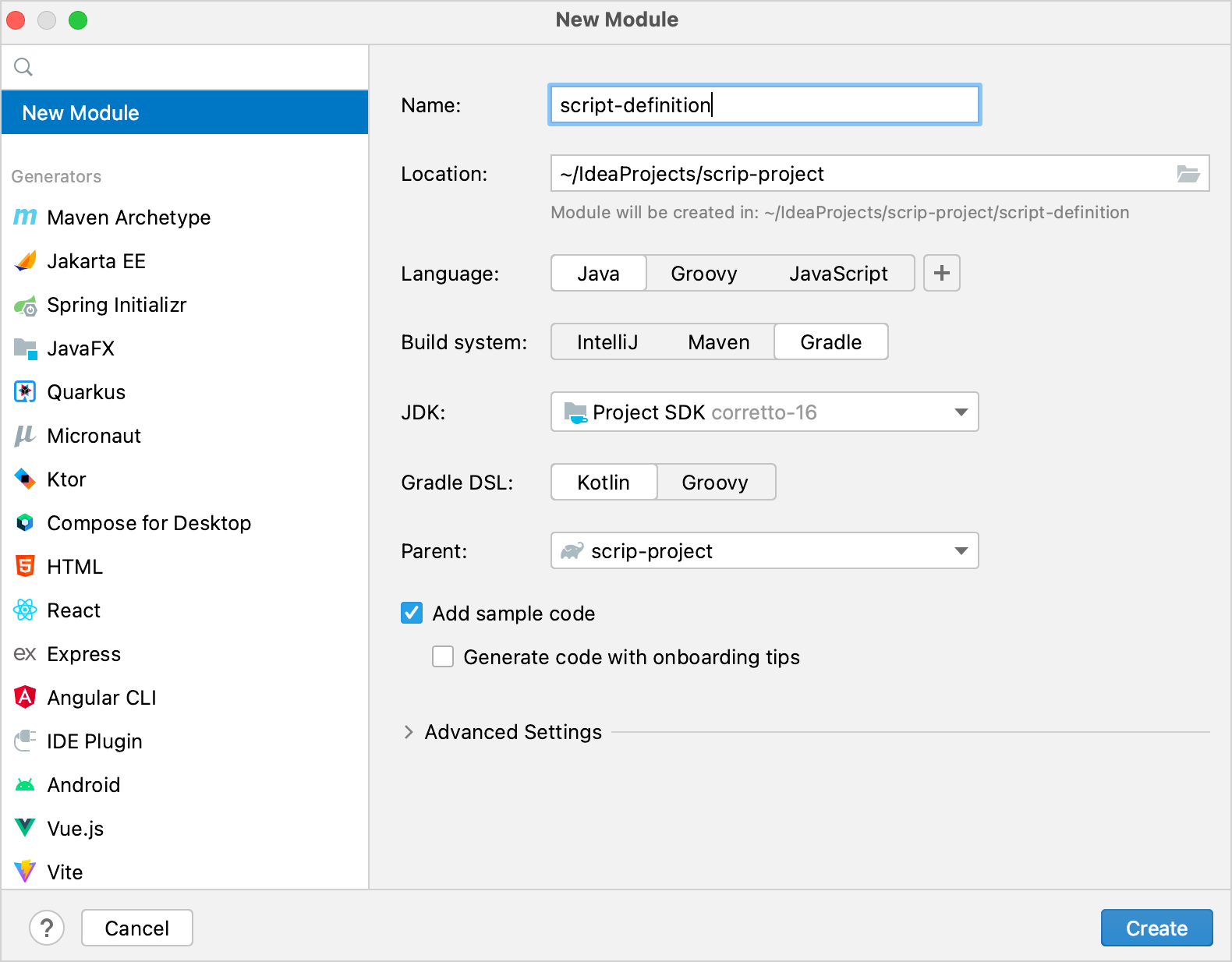Select New Module in the sidebar

pos(184,113)
